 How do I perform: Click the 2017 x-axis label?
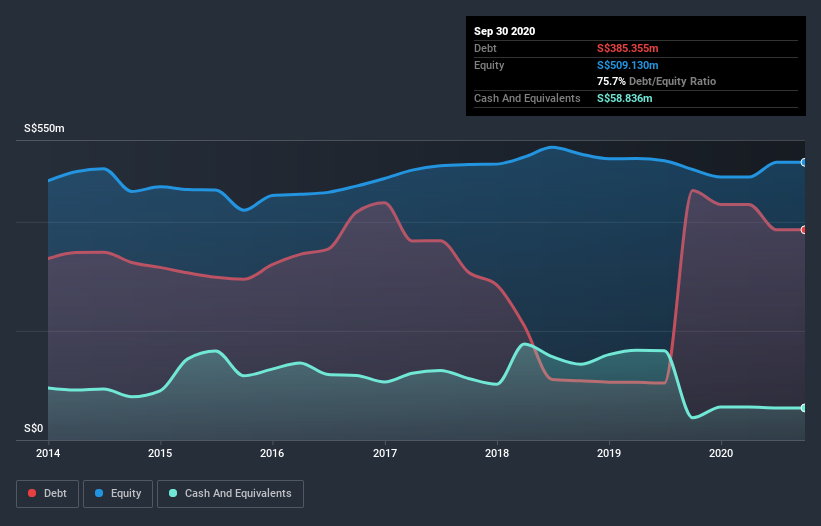click(x=385, y=453)
